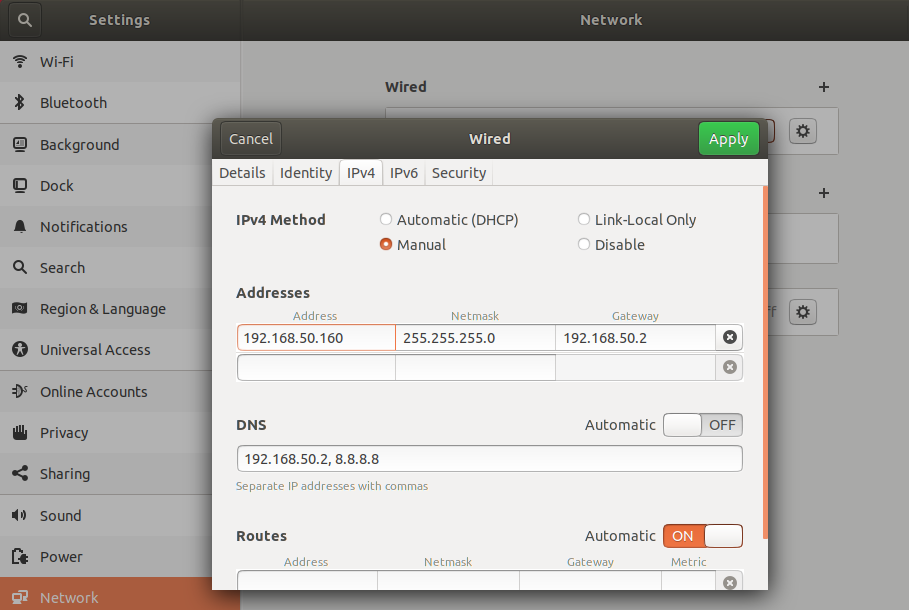Click the second plus icon below Wired
The height and width of the screenshot is (610, 909).
point(824,193)
